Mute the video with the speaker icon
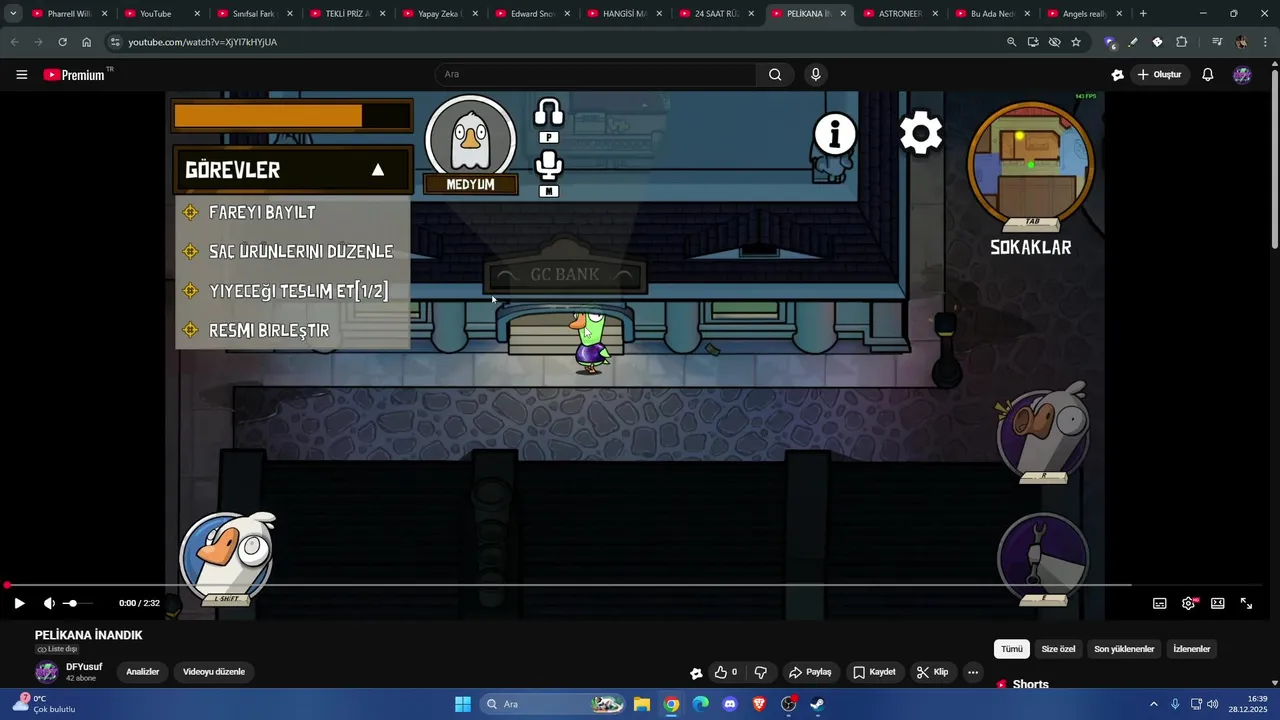1280x720 pixels. point(49,603)
